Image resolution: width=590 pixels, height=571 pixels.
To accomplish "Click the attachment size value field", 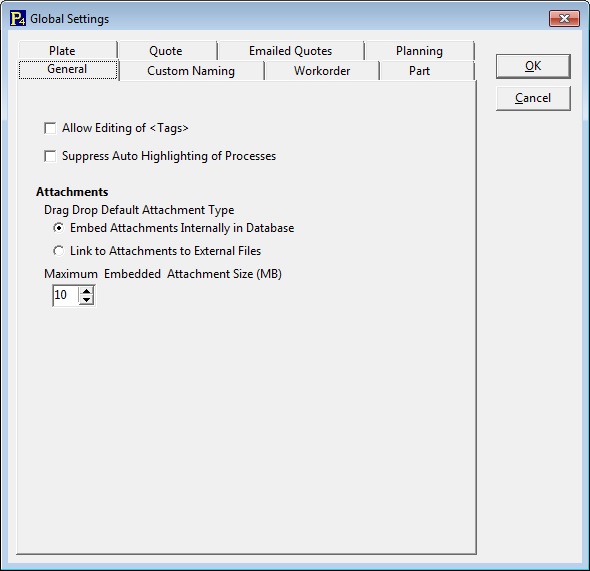I will pos(66,295).
